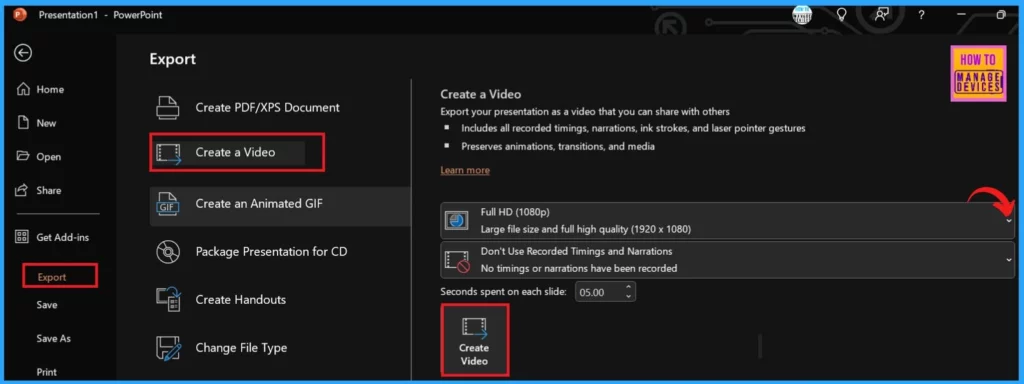Click the feedback person icon in title bar
This screenshot has height=384, width=1024.
[x=882, y=14]
